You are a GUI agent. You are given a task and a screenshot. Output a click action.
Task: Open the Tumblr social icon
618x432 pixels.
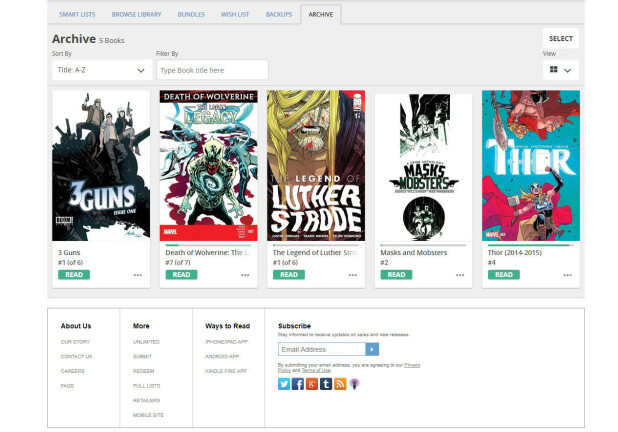point(326,384)
